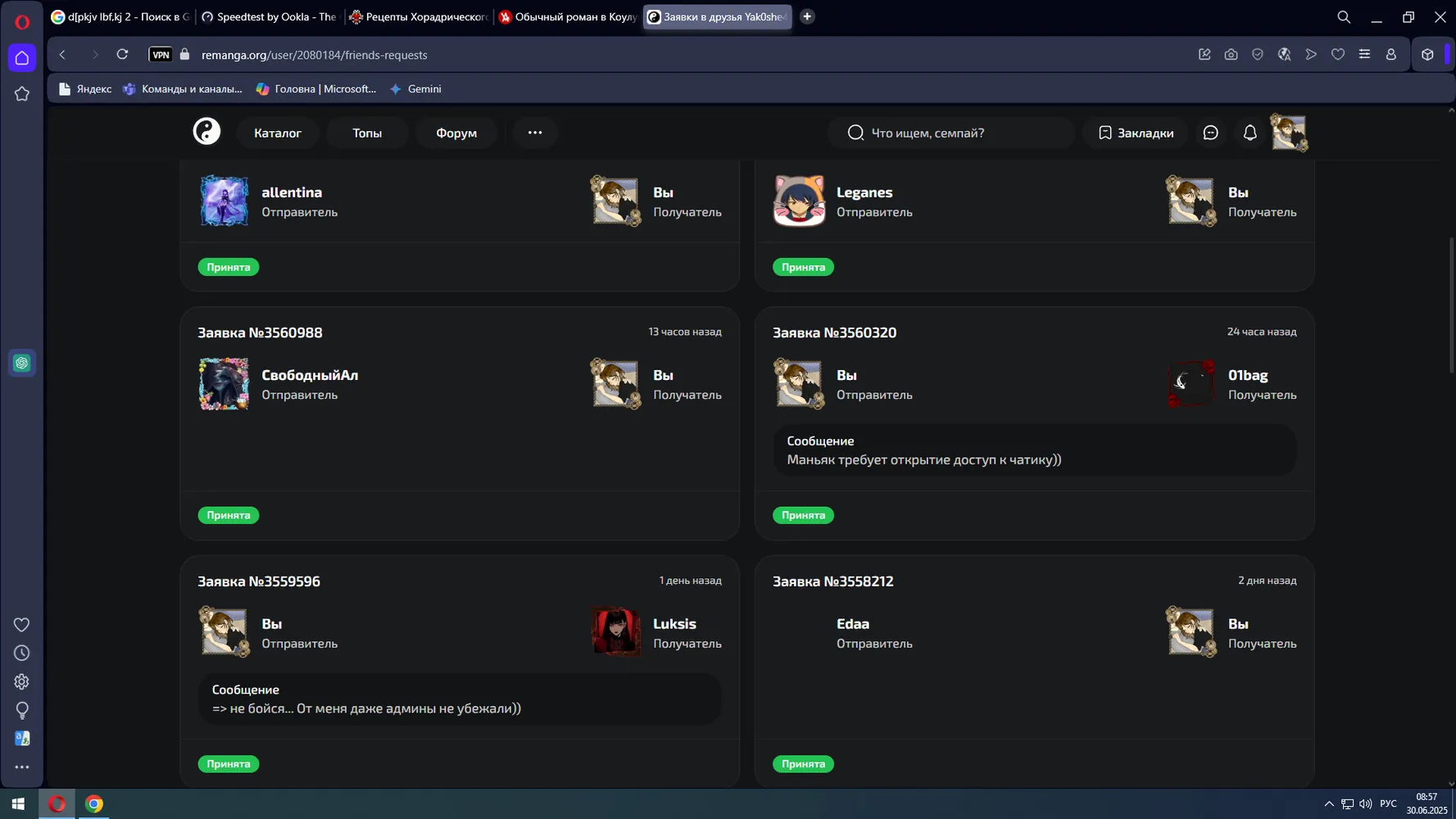
Task: Click the search field Что ищем, семпай?
Action: 950,133
